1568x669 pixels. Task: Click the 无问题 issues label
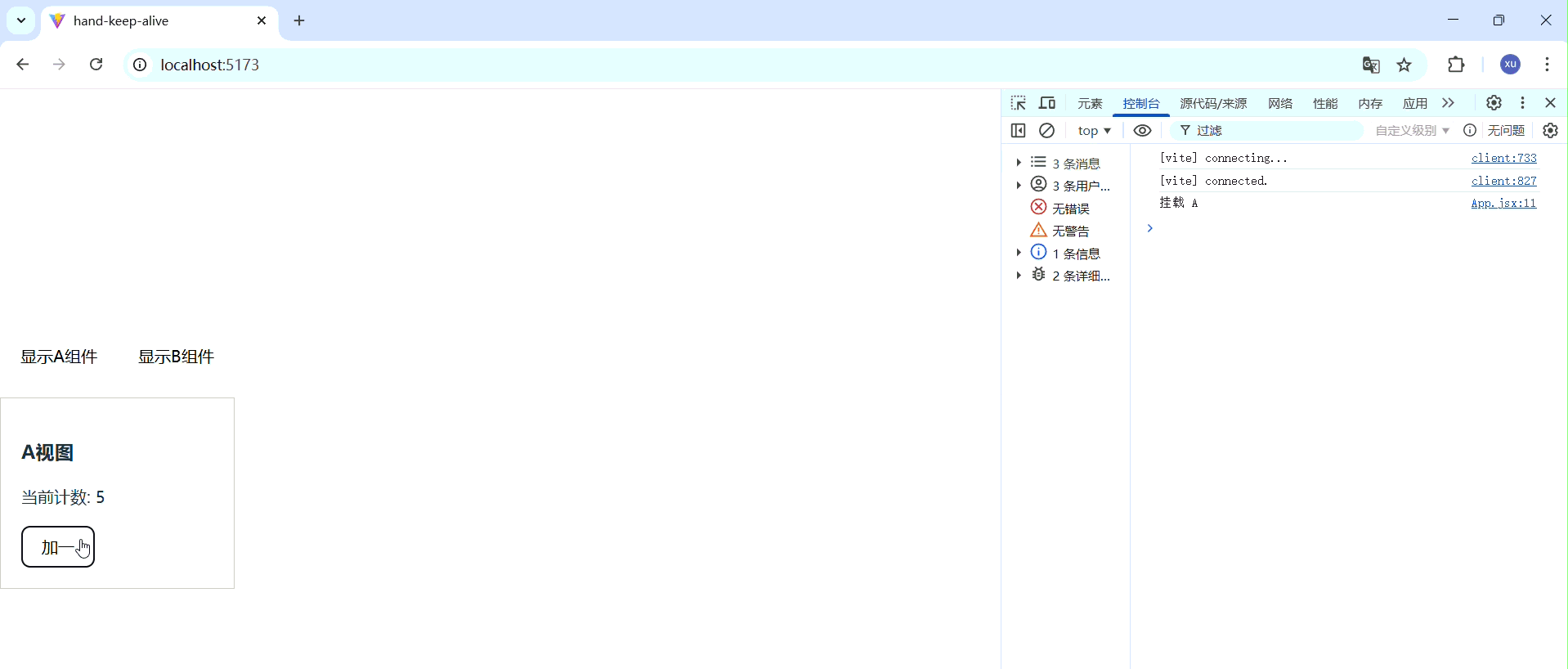(1506, 131)
